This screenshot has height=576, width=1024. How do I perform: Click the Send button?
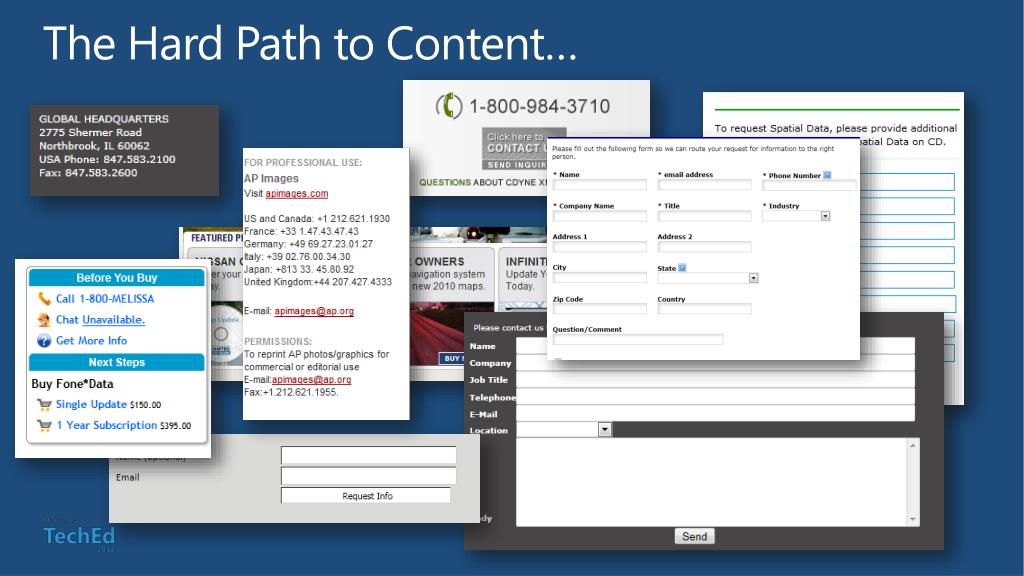tap(694, 536)
